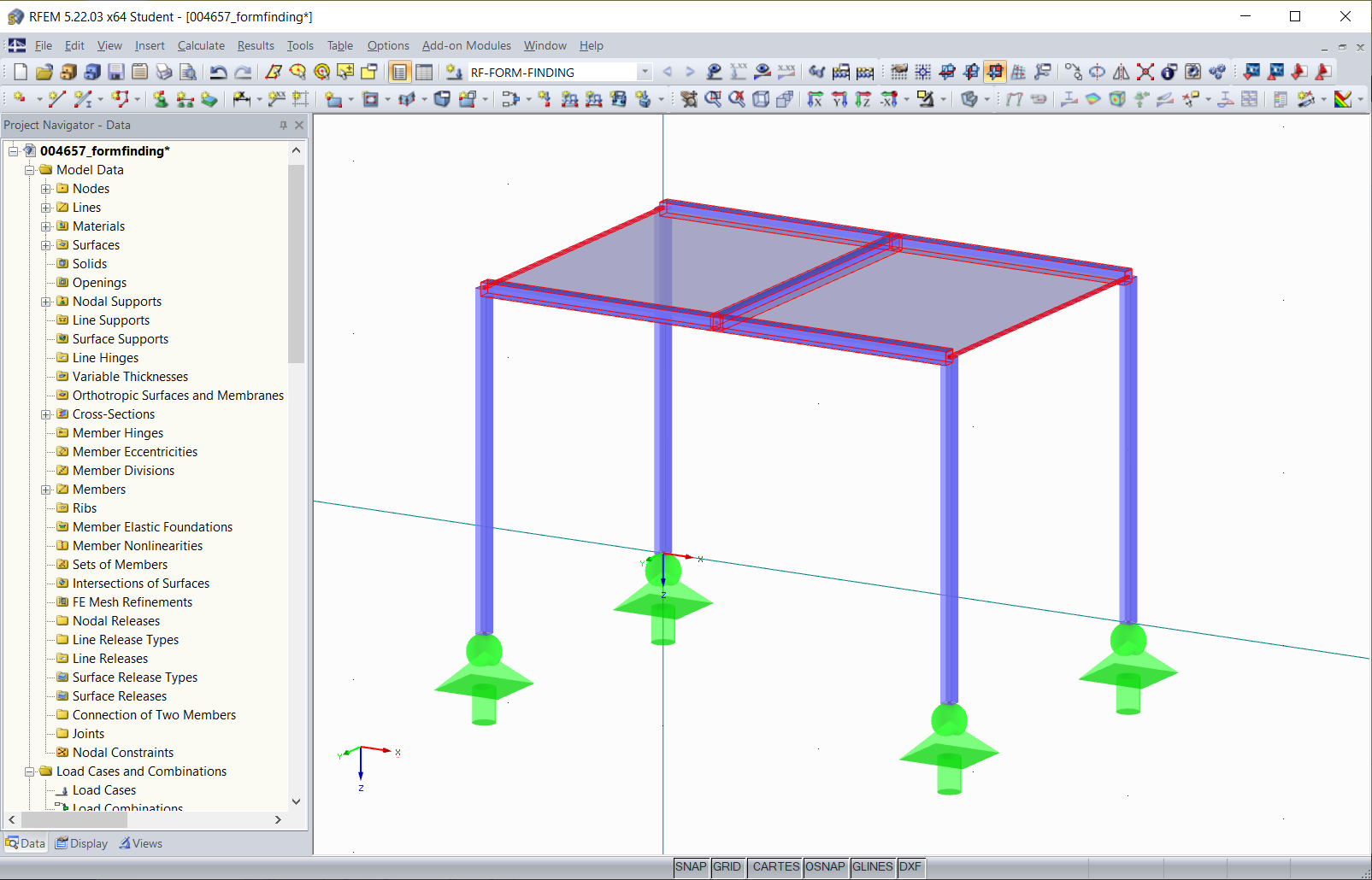Pin the Project Navigator panel
1372x880 pixels.
click(x=282, y=125)
